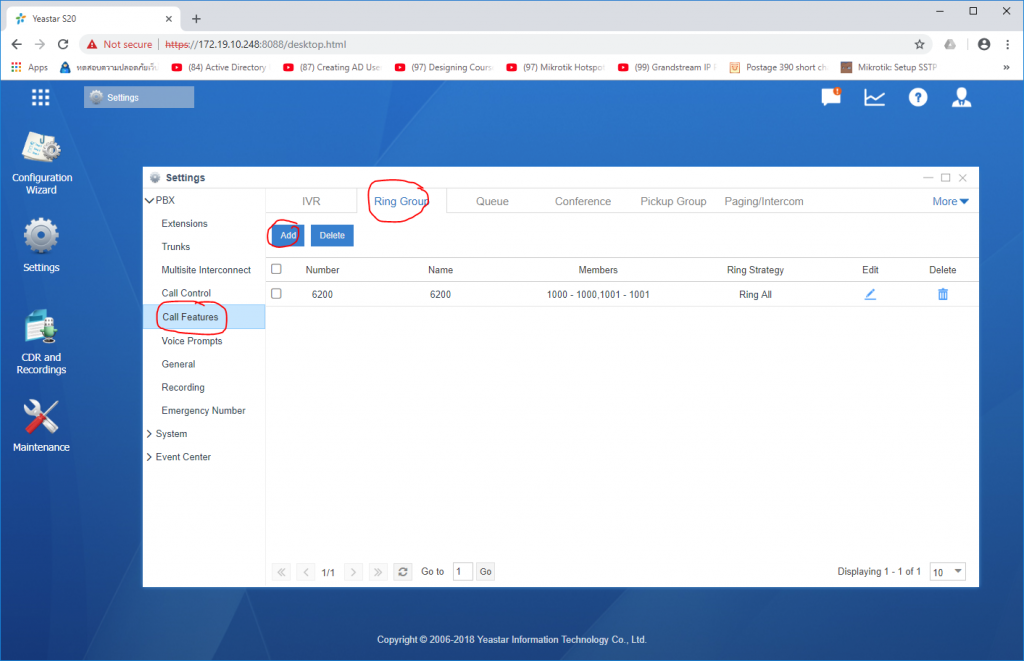Click the members cell '1000 - 1000,1001 - 1001'

[x=598, y=295]
